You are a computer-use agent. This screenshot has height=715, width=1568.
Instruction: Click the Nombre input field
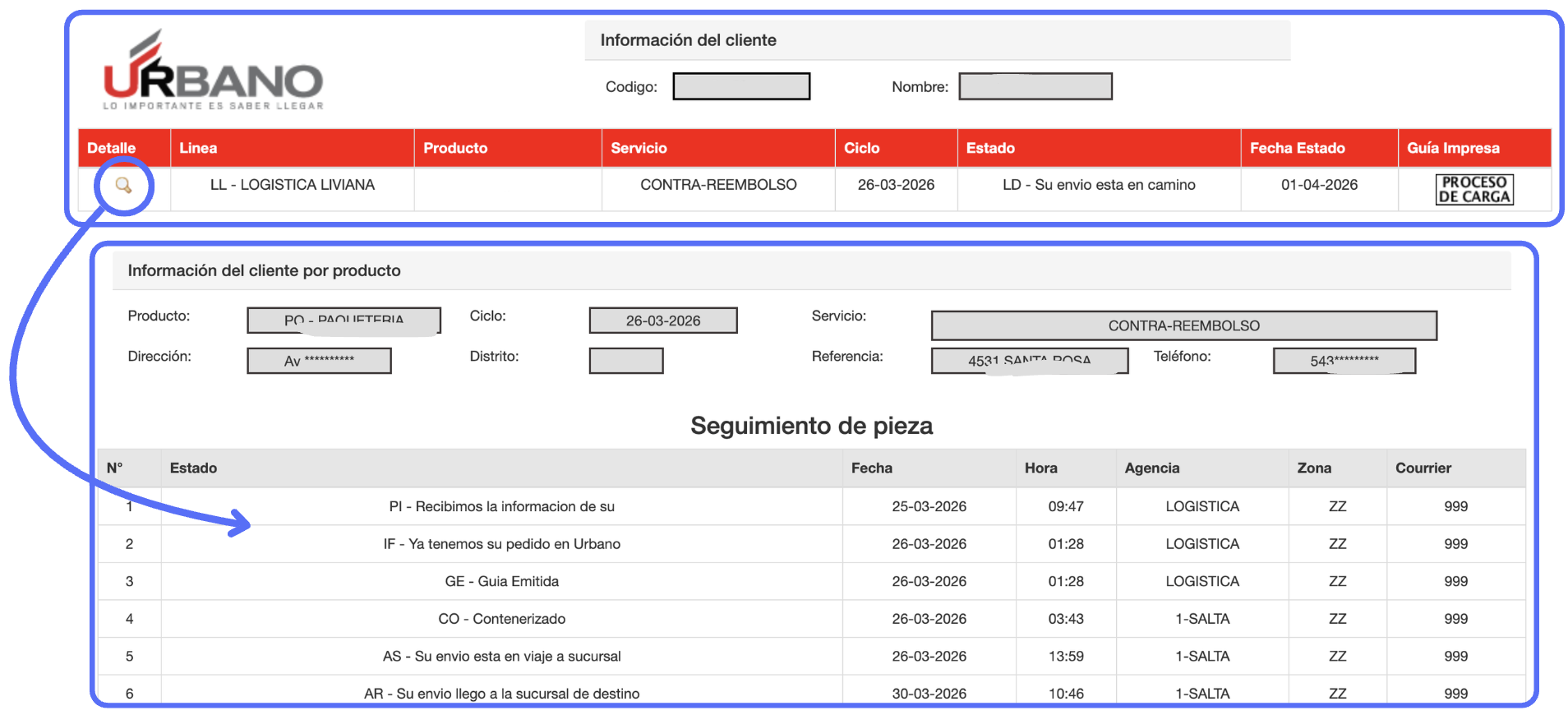[1035, 86]
